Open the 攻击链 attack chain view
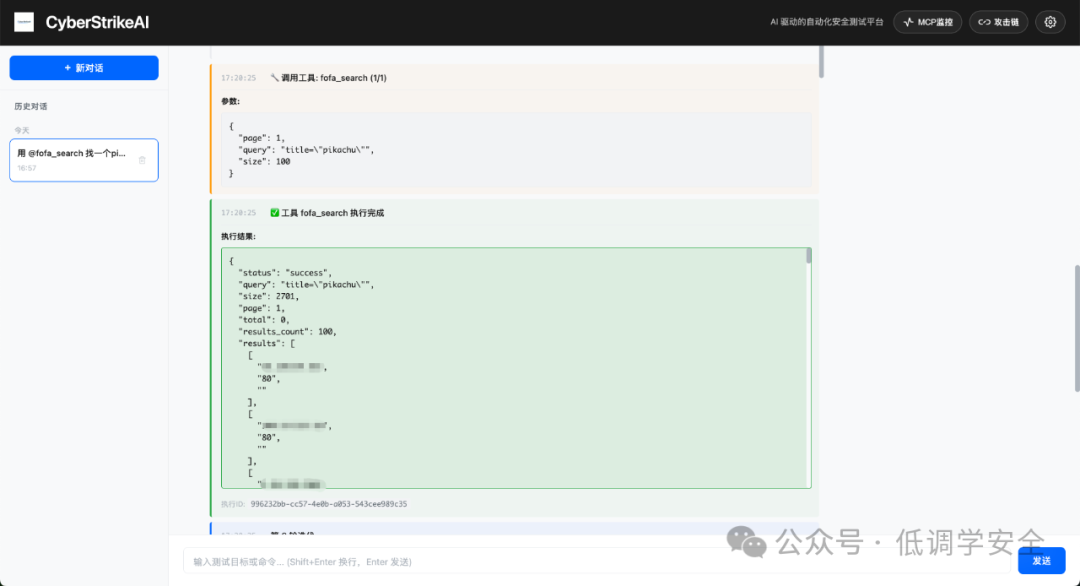The width and height of the screenshot is (1080, 586). tap(999, 22)
